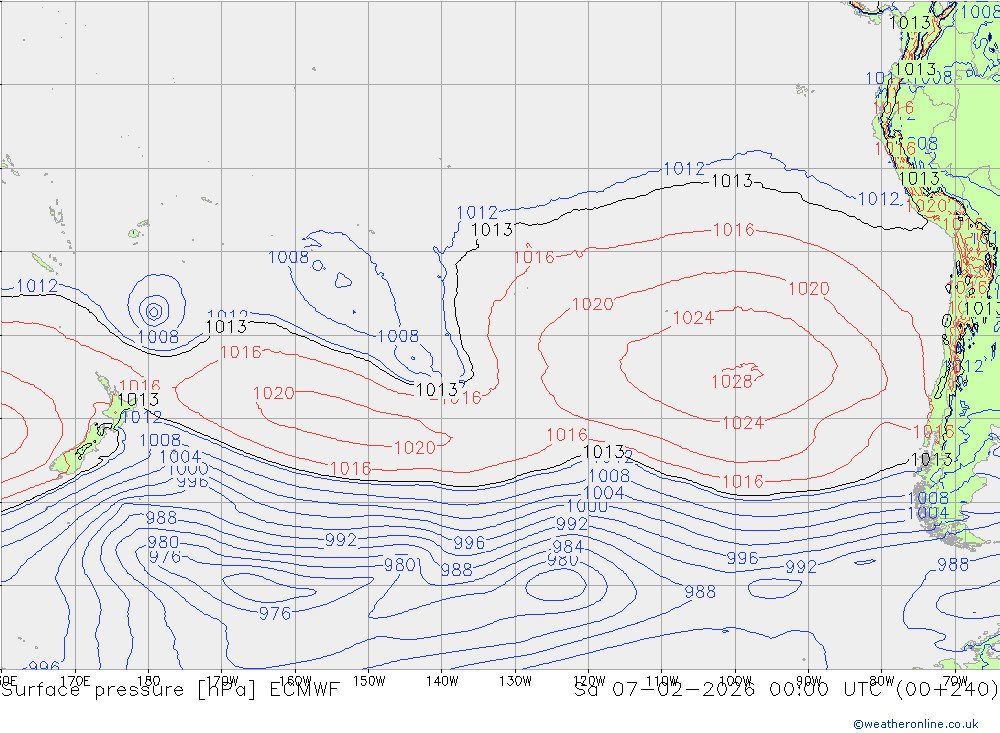Click the 170E longitude axis label
1000x733 pixels.
pyautogui.click(x=75, y=681)
